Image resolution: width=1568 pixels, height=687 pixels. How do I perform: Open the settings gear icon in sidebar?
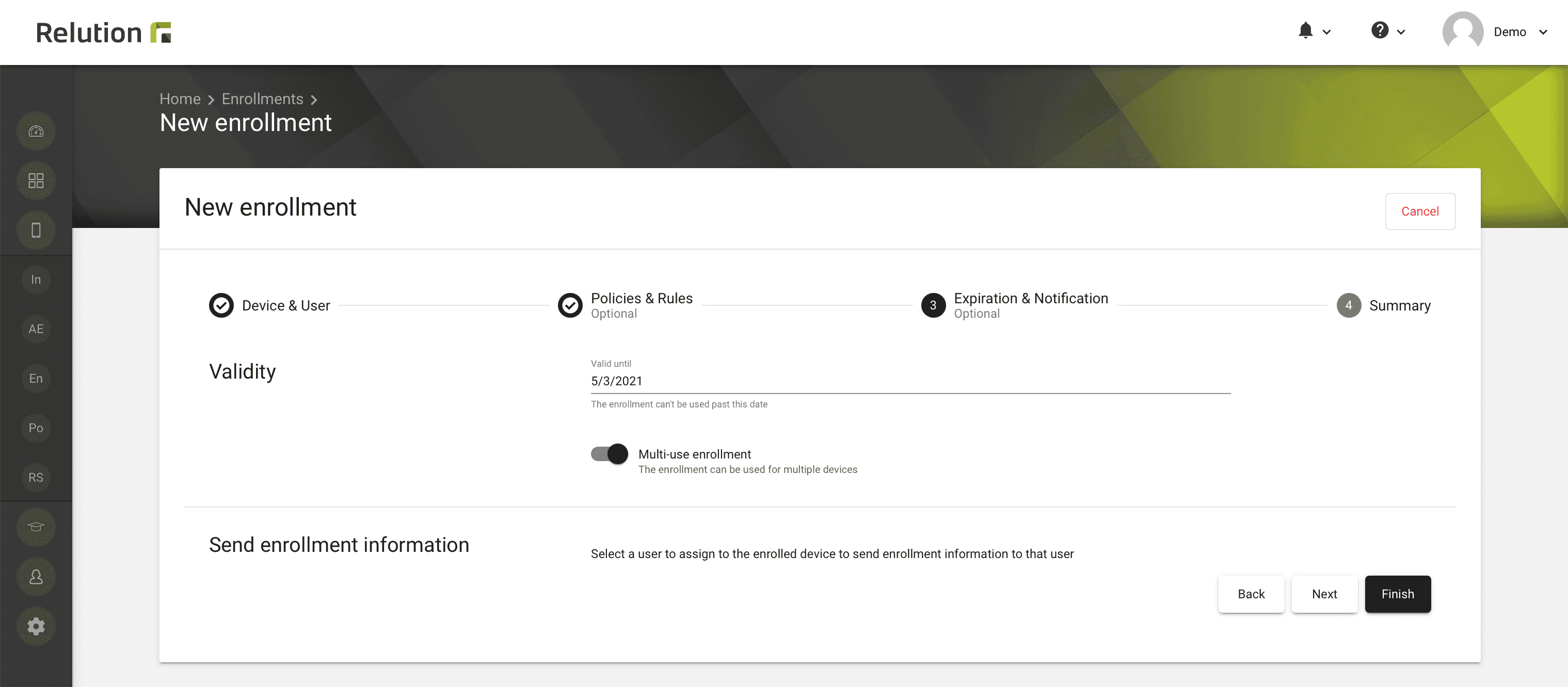click(35, 627)
